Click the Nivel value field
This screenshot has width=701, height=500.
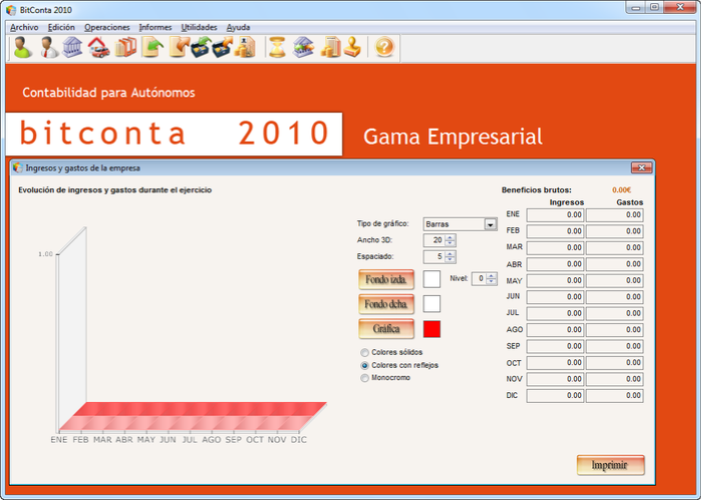(479, 279)
